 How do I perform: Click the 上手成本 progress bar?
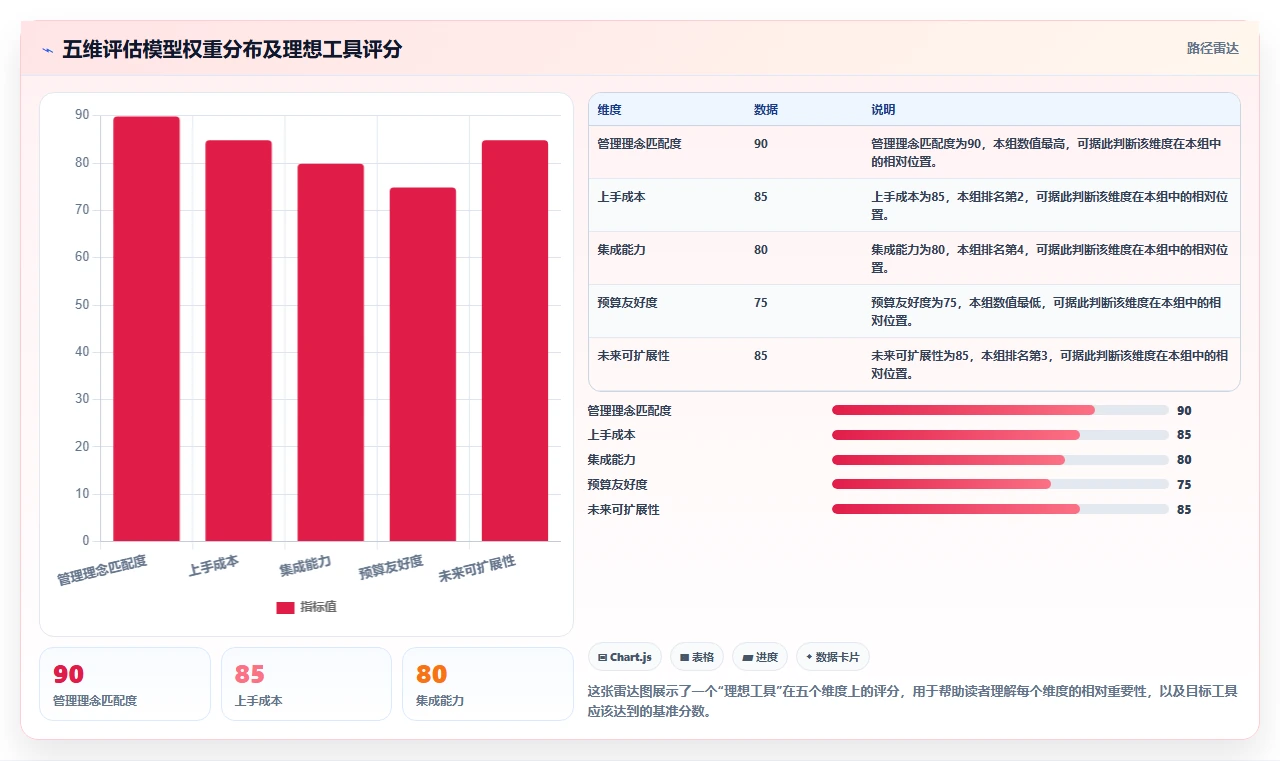point(1000,435)
